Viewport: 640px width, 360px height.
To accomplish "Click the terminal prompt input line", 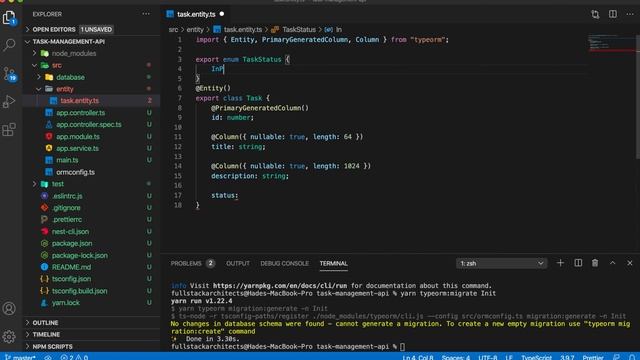I will [x=288, y=347].
